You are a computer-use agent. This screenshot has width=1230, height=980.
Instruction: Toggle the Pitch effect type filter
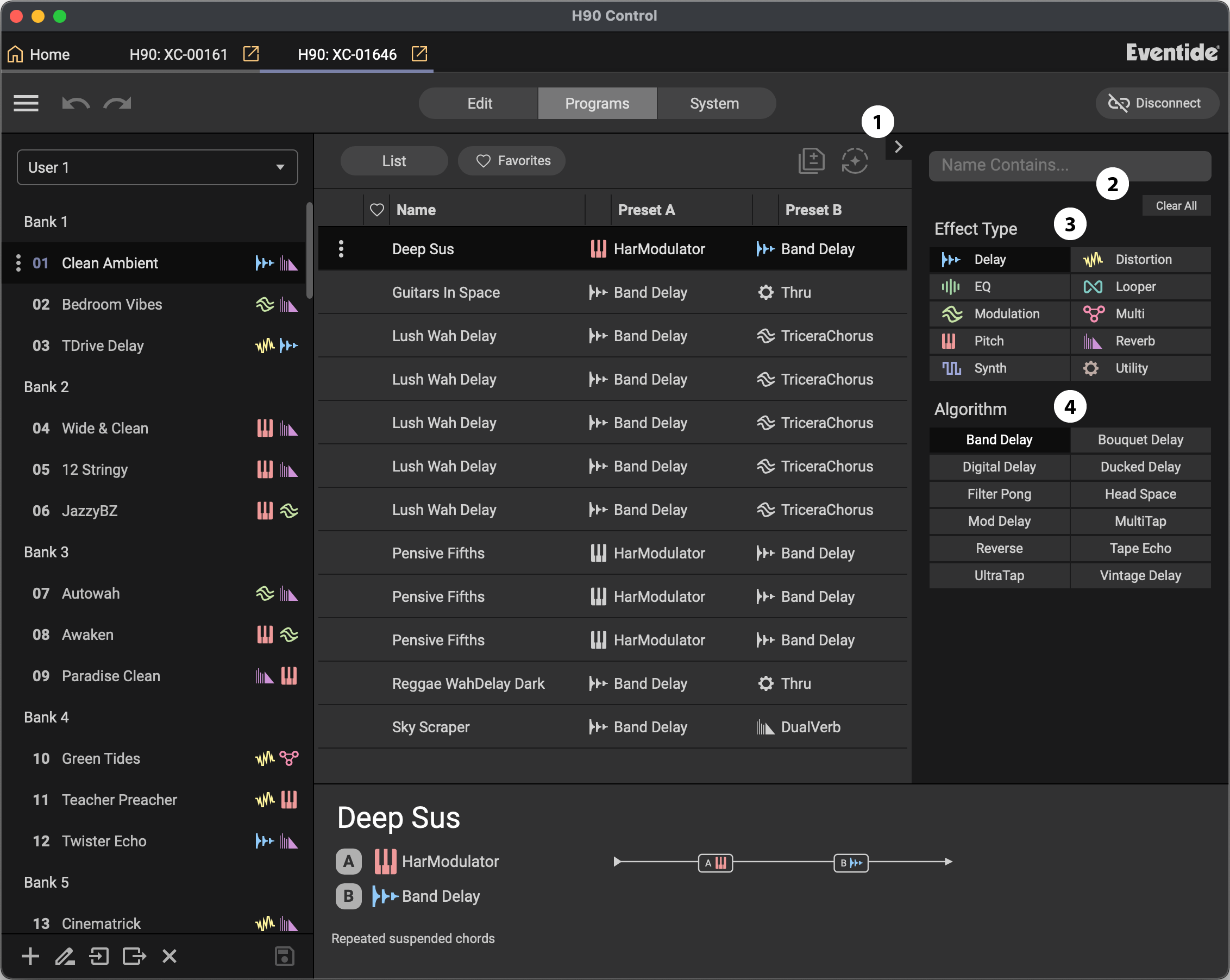pyautogui.click(x=999, y=341)
